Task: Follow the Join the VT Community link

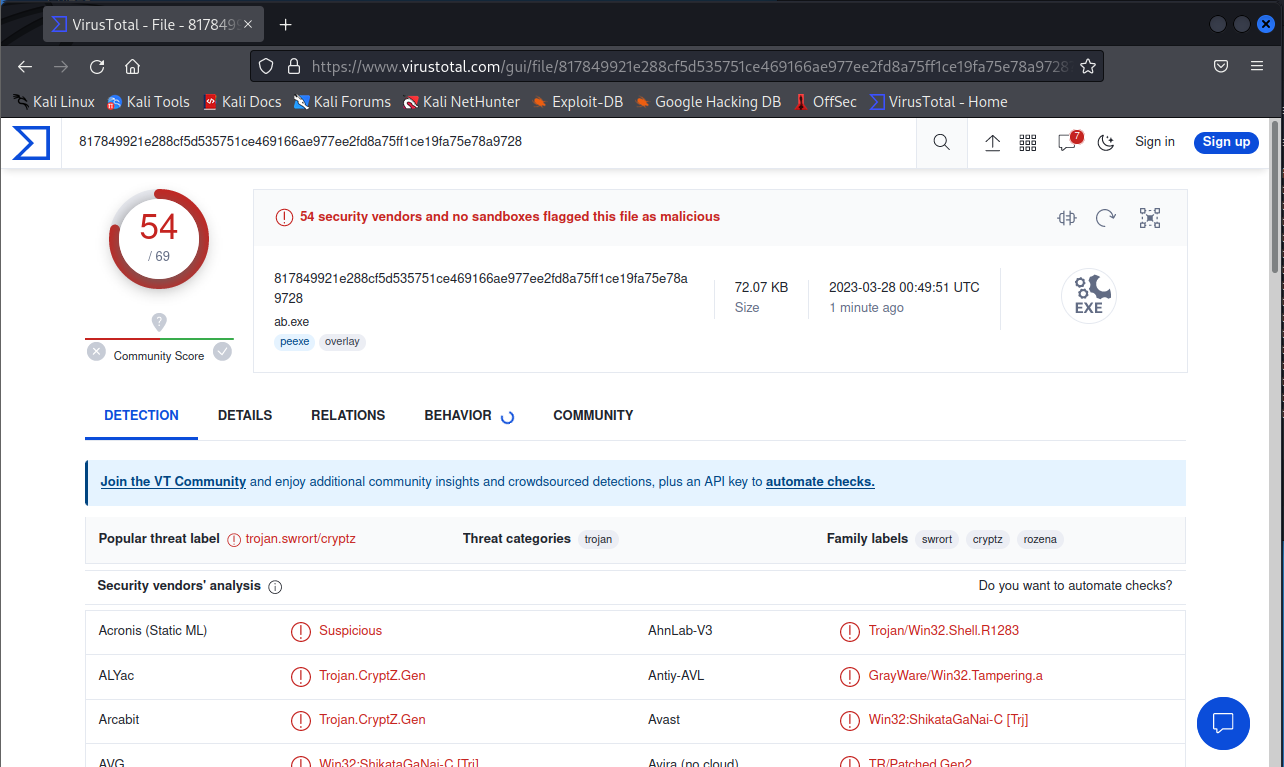Action: click(x=173, y=482)
